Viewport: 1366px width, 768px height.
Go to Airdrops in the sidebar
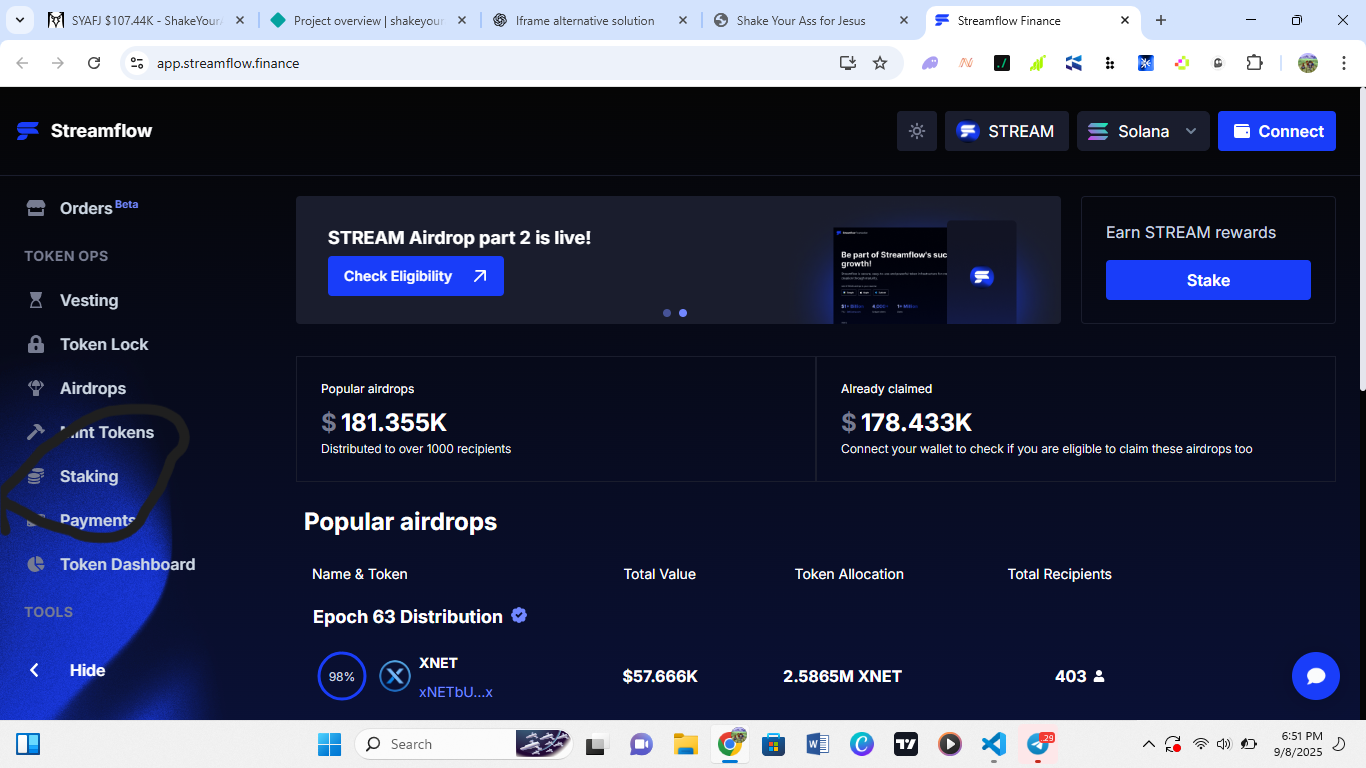click(x=92, y=388)
